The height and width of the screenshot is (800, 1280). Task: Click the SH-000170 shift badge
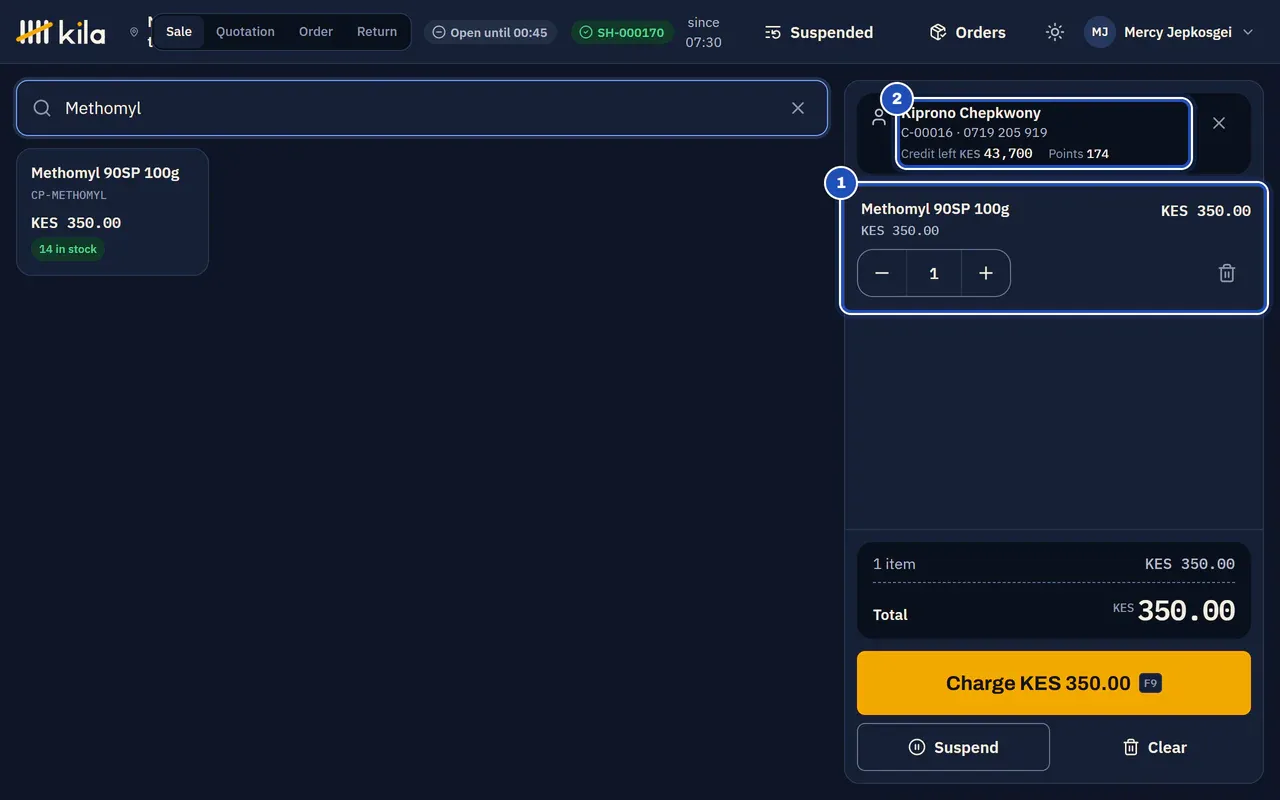(622, 32)
